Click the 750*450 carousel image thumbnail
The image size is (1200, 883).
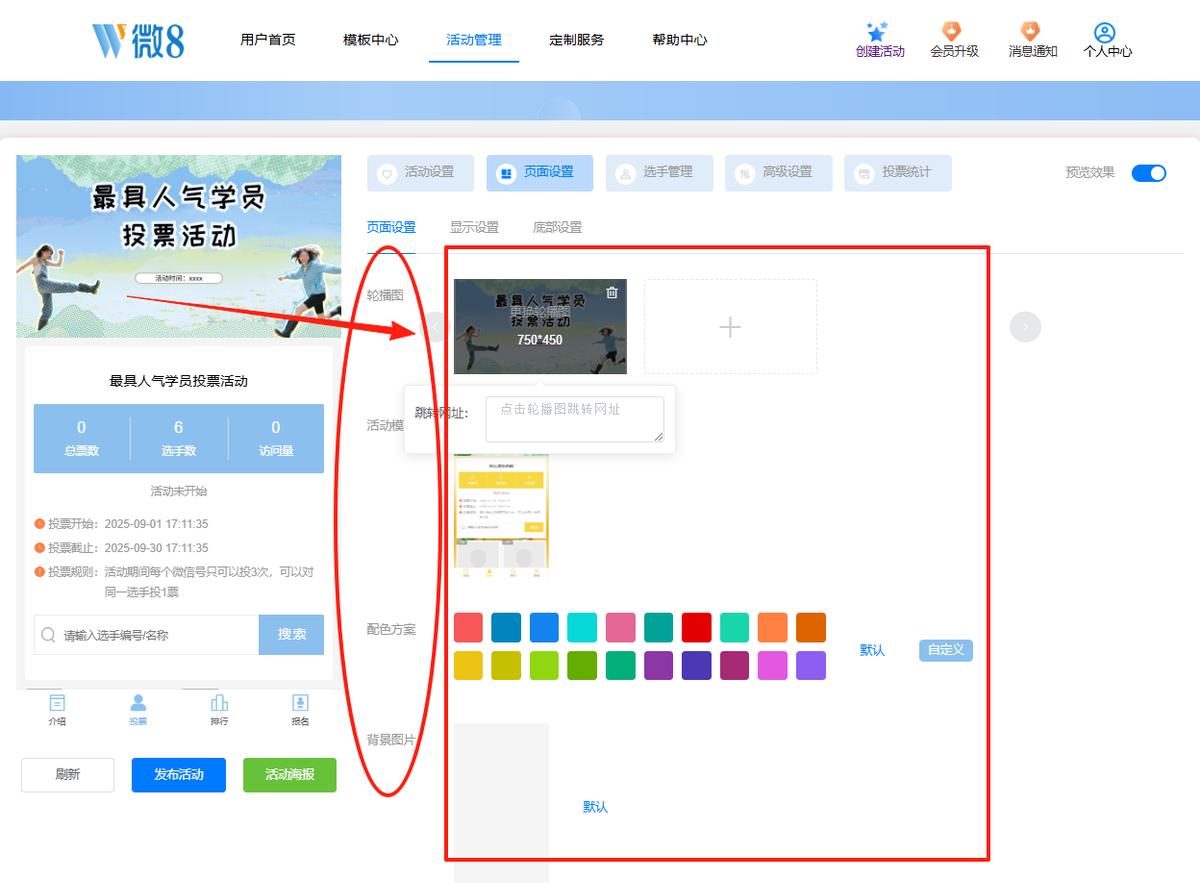[x=540, y=327]
